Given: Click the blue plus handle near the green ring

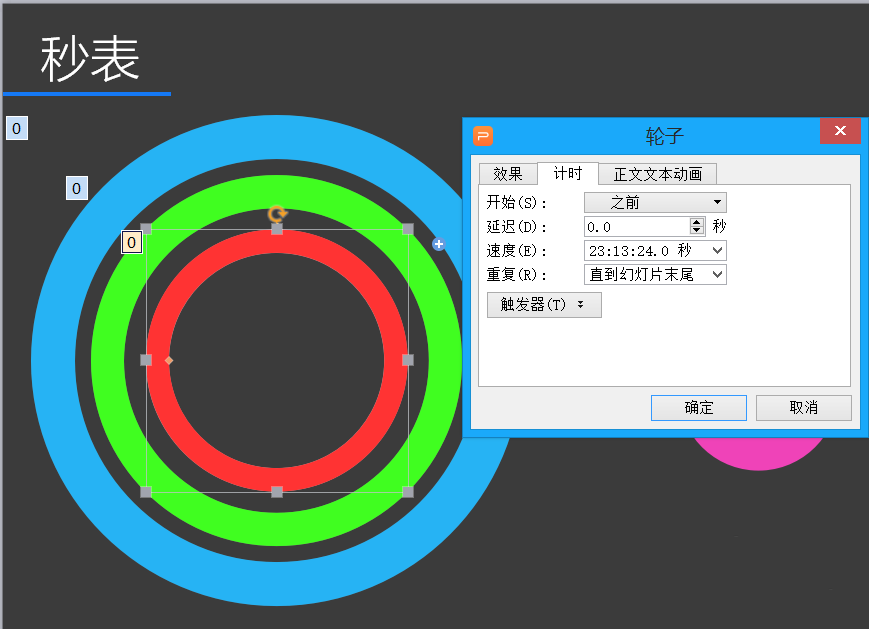Looking at the screenshot, I should pyautogui.click(x=438, y=244).
